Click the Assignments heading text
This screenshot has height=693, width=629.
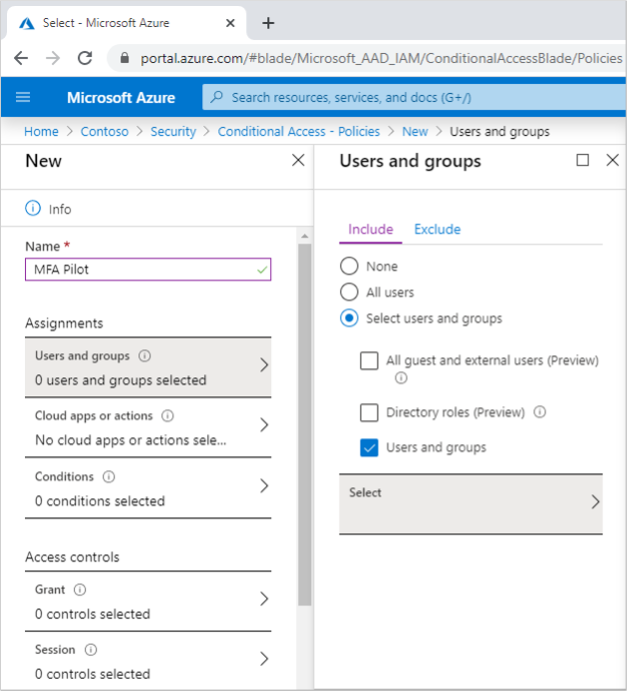64,324
